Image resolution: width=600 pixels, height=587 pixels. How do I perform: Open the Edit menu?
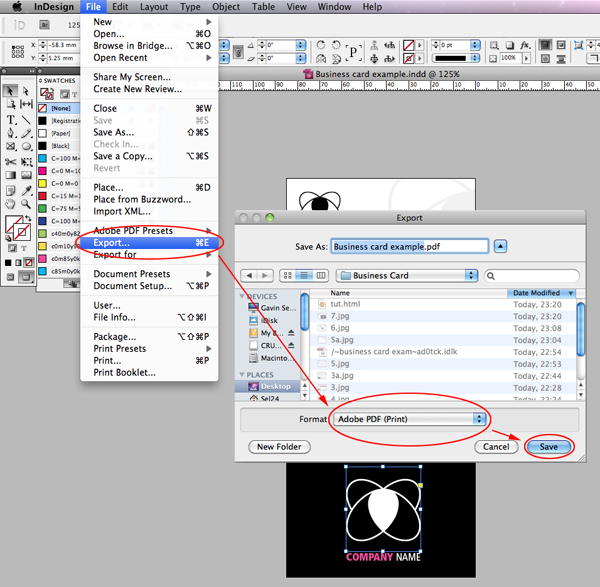pyautogui.click(x=120, y=7)
